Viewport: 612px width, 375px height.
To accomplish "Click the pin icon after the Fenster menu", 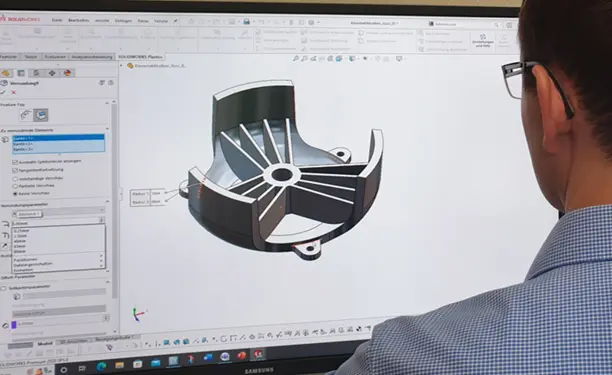I will [x=176, y=21].
